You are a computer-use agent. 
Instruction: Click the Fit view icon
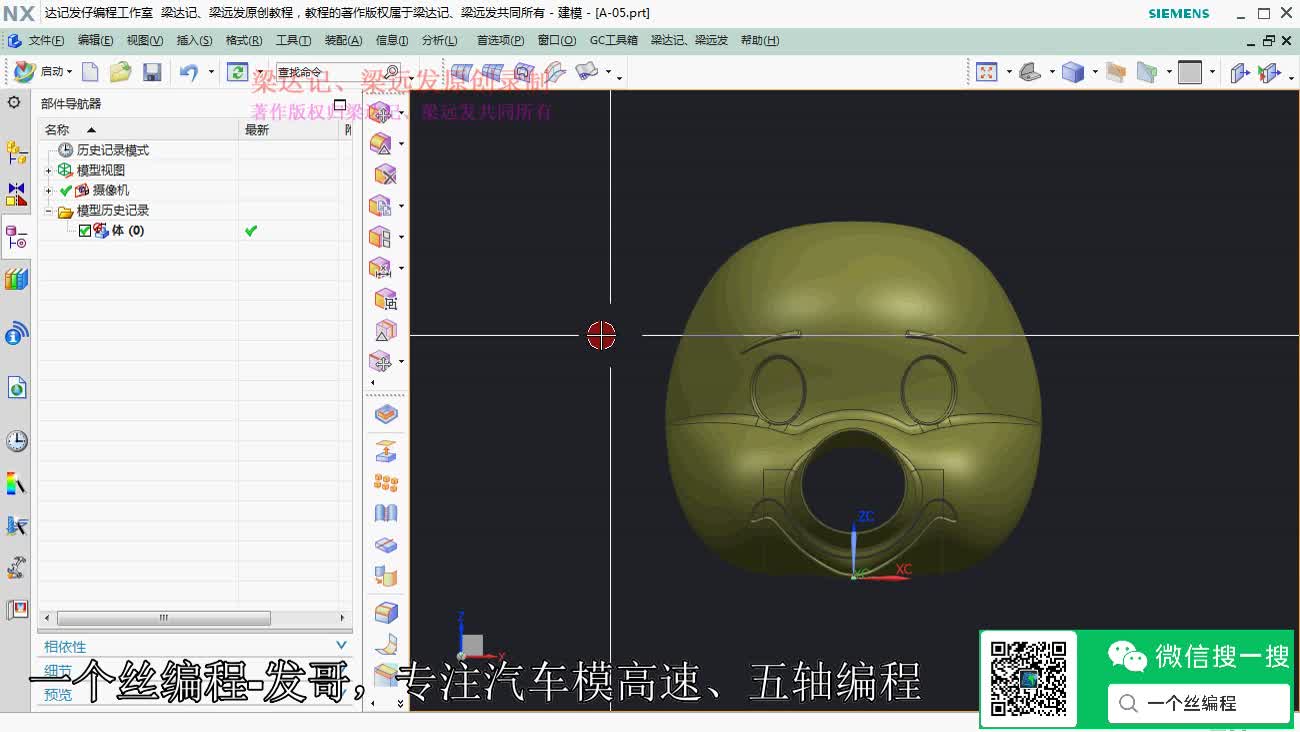(987, 72)
